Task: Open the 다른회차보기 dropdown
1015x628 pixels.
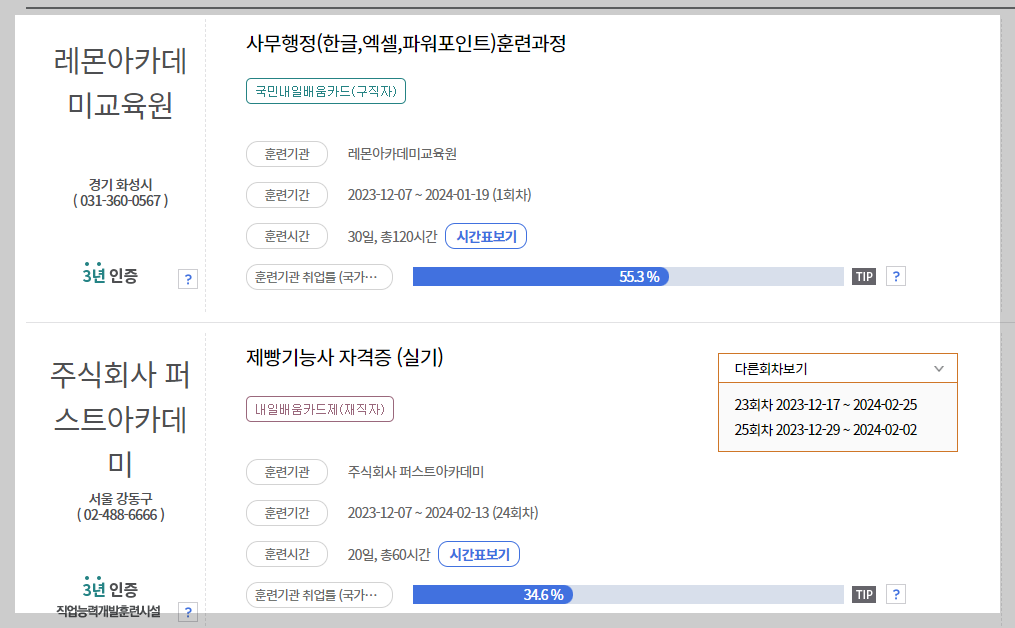Action: pos(837,368)
